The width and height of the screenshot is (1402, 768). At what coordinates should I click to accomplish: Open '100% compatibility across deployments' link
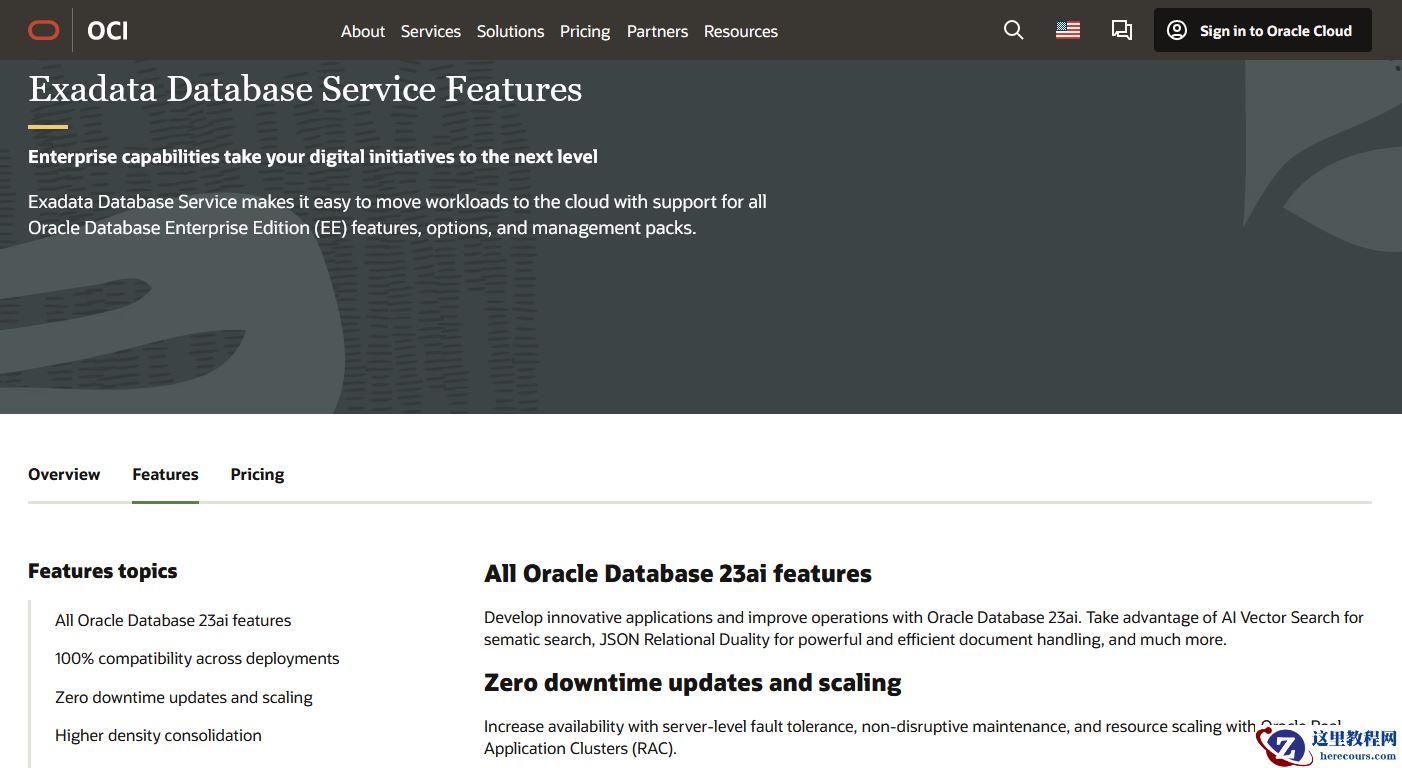point(197,658)
